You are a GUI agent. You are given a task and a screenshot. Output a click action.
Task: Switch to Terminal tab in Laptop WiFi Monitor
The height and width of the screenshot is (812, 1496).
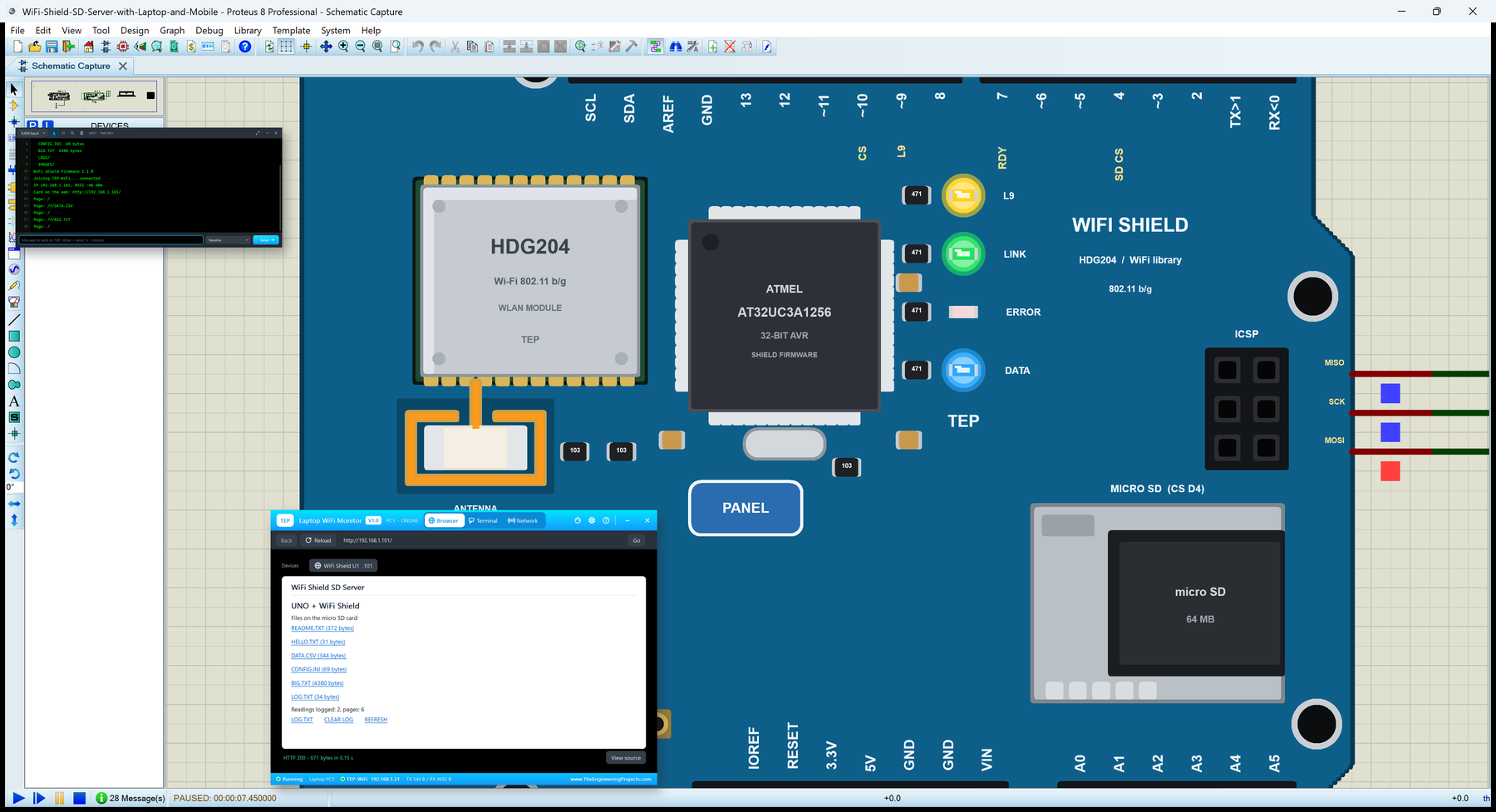click(x=483, y=520)
